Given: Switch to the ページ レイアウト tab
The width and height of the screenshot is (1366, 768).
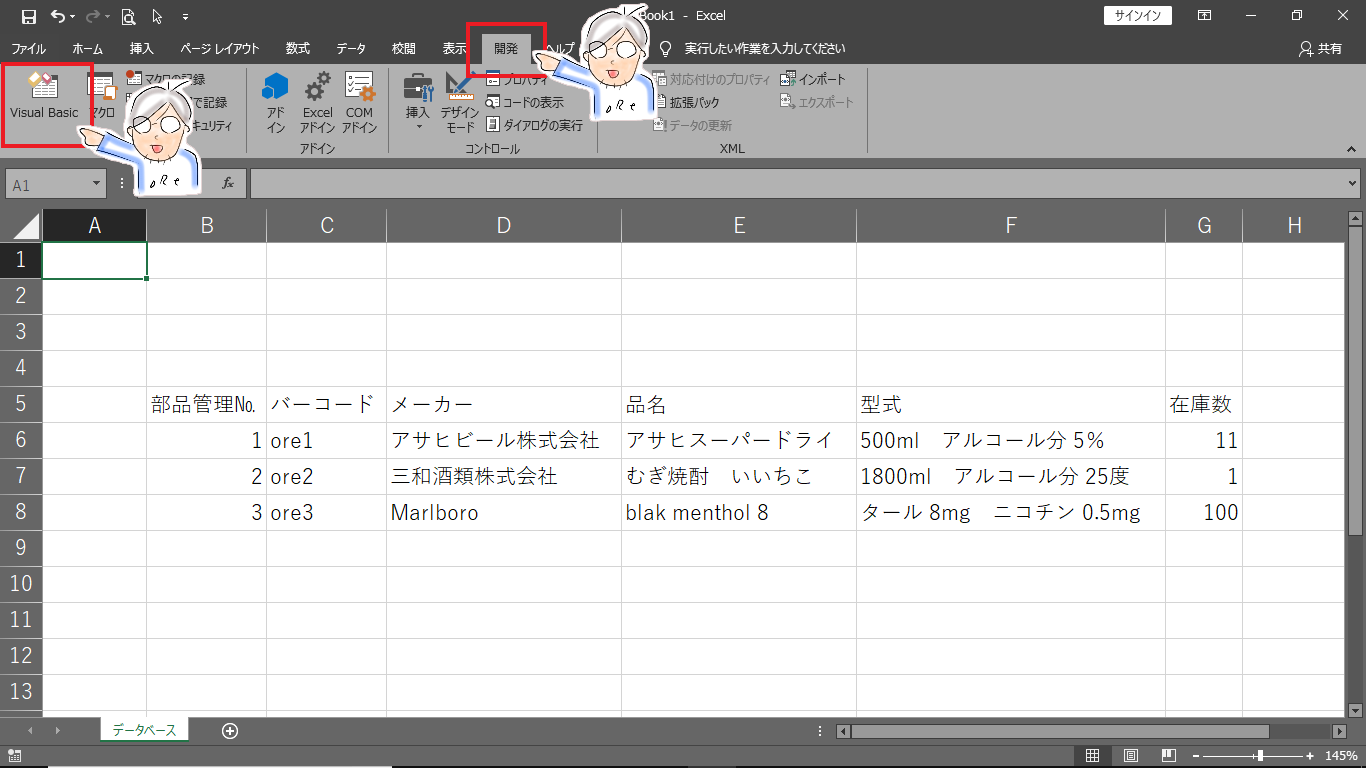Looking at the screenshot, I should (x=220, y=48).
